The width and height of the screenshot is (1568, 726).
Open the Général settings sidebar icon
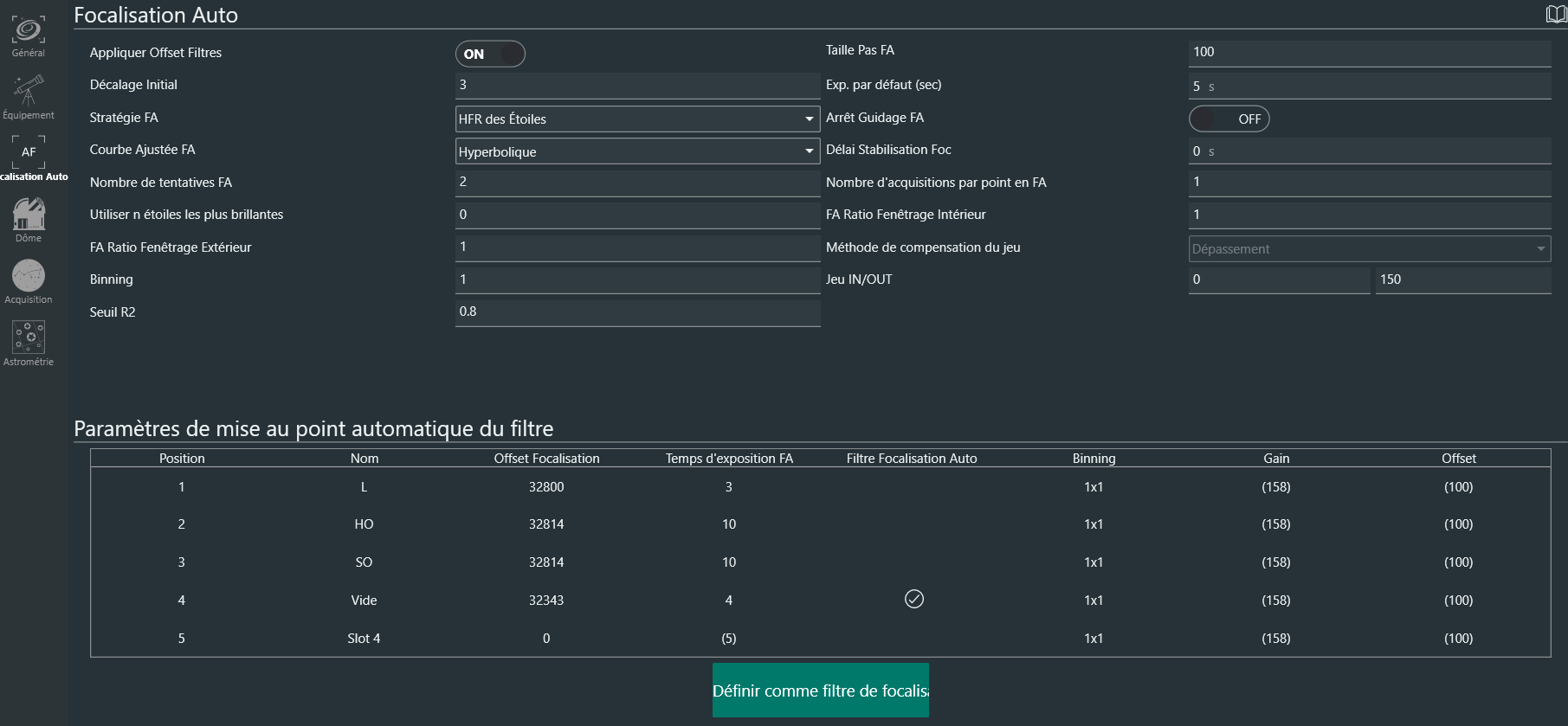(x=29, y=36)
